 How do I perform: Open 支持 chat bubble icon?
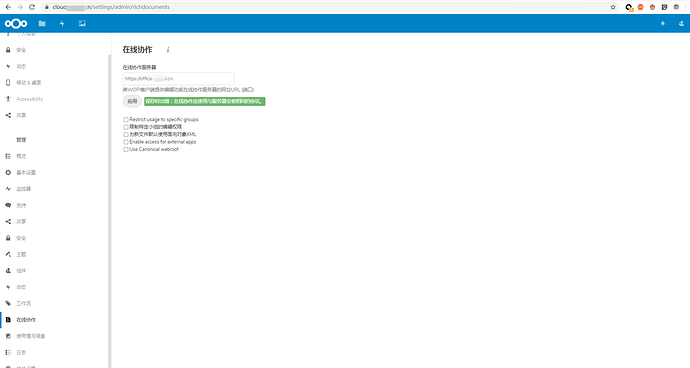[8, 205]
